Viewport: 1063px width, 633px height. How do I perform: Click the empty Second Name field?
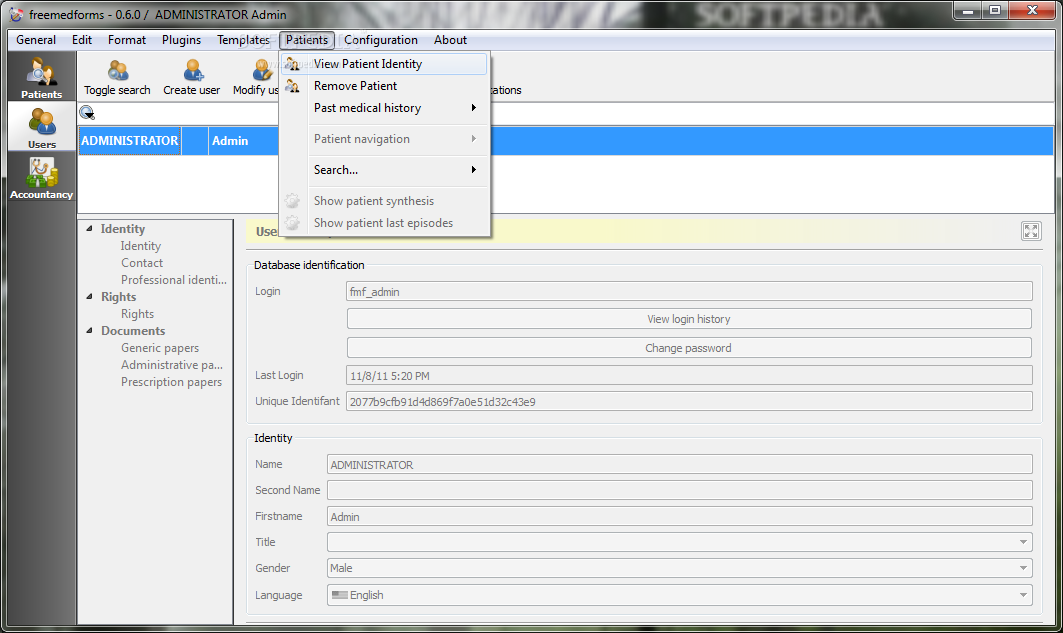[x=679, y=490]
